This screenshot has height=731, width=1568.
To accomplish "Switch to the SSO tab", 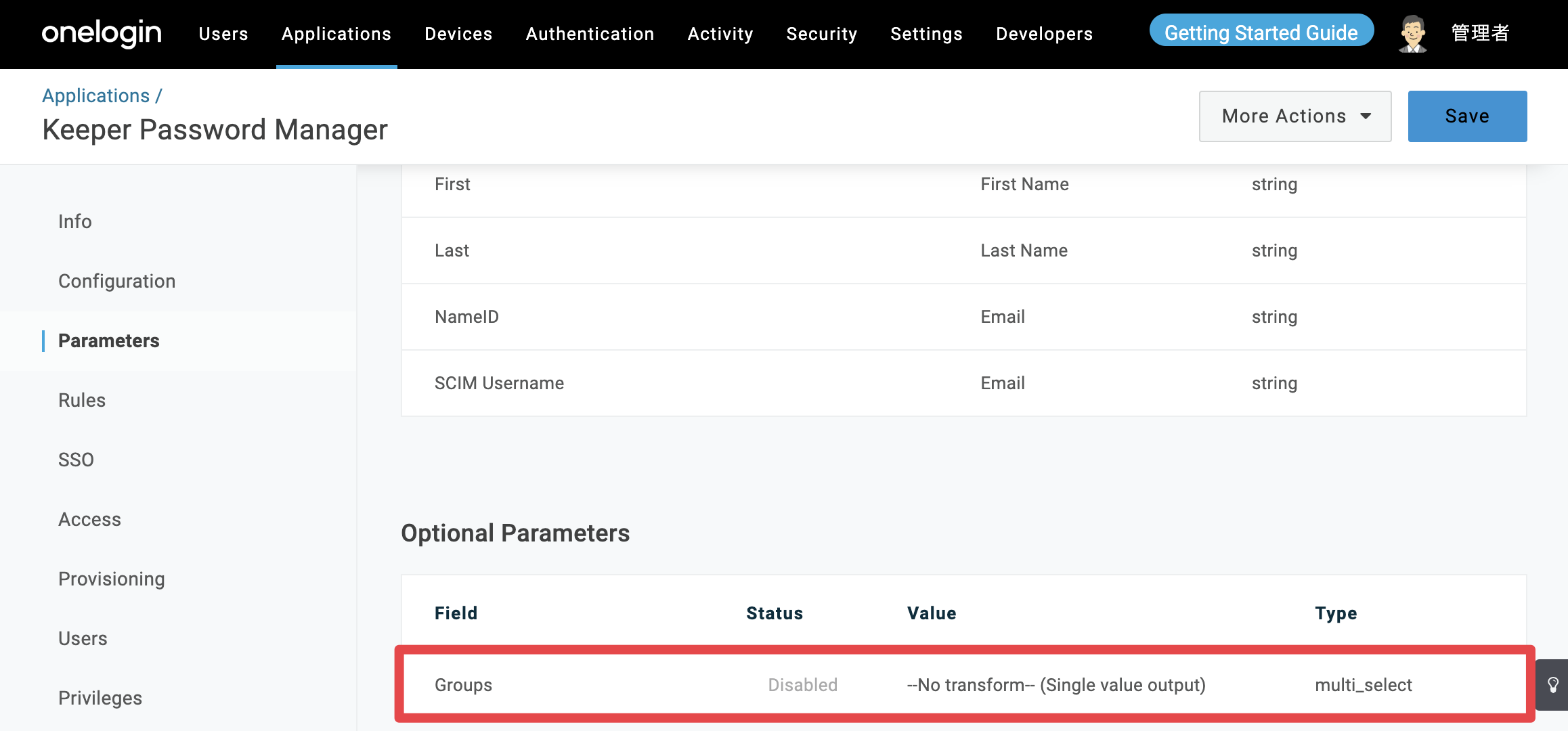I will click(76, 460).
